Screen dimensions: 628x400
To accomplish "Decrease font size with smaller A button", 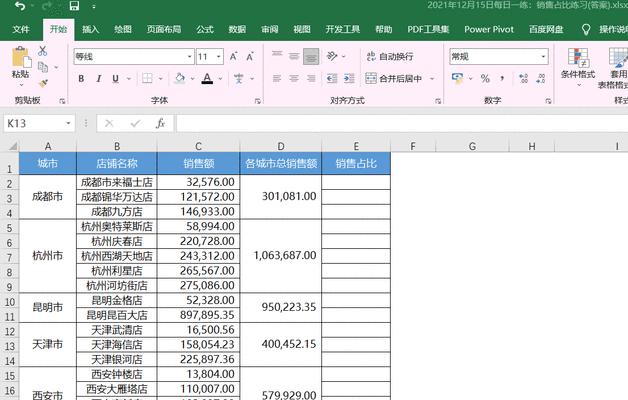I will point(250,56).
